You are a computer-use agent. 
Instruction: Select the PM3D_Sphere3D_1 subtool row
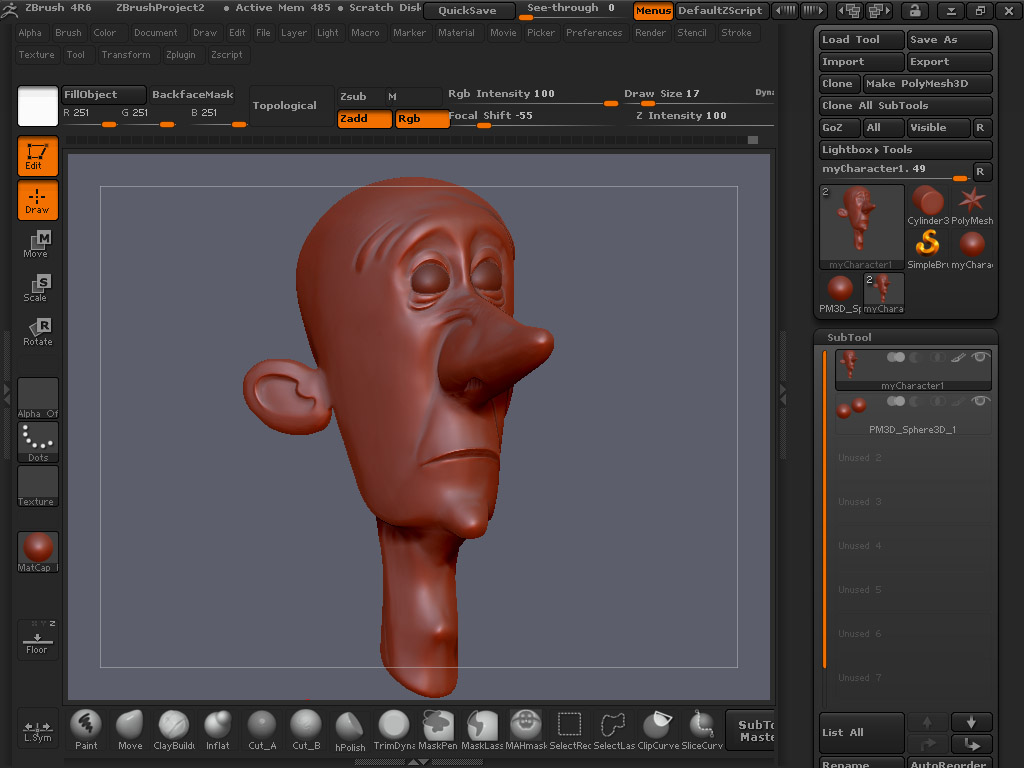[913, 414]
